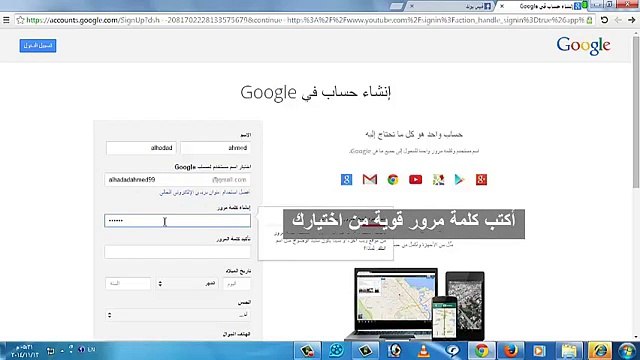Click the create password field

pyautogui.click(x=178, y=220)
